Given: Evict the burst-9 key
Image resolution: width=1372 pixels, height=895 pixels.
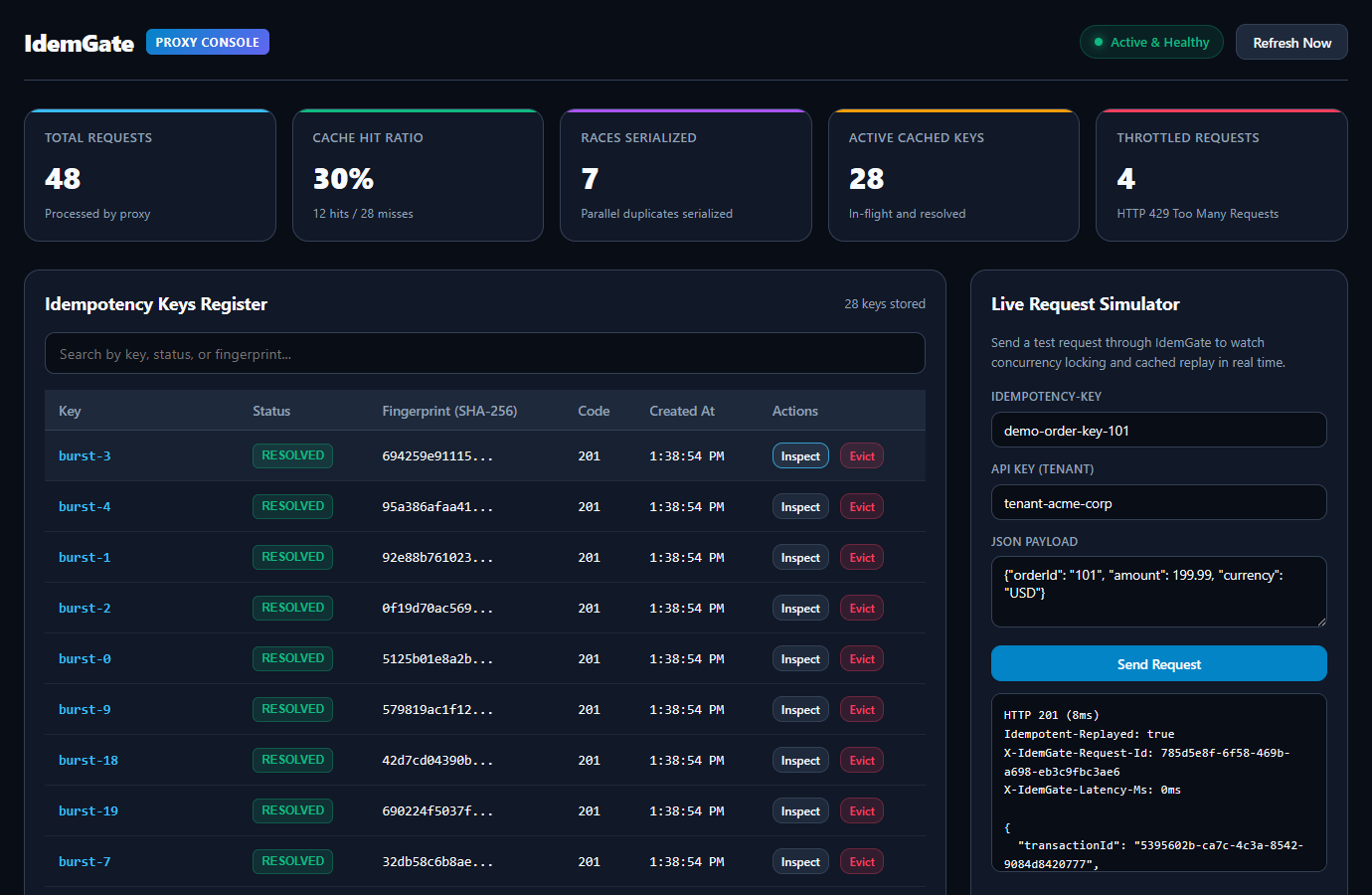Looking at the screenshot, I should [x=862, y=709].
